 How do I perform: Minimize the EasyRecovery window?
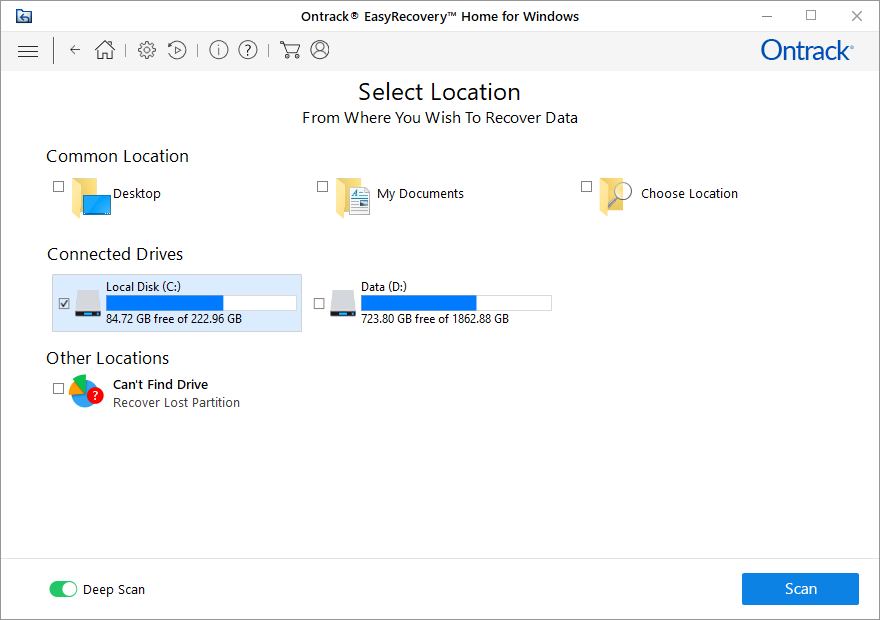coord(767,16)
